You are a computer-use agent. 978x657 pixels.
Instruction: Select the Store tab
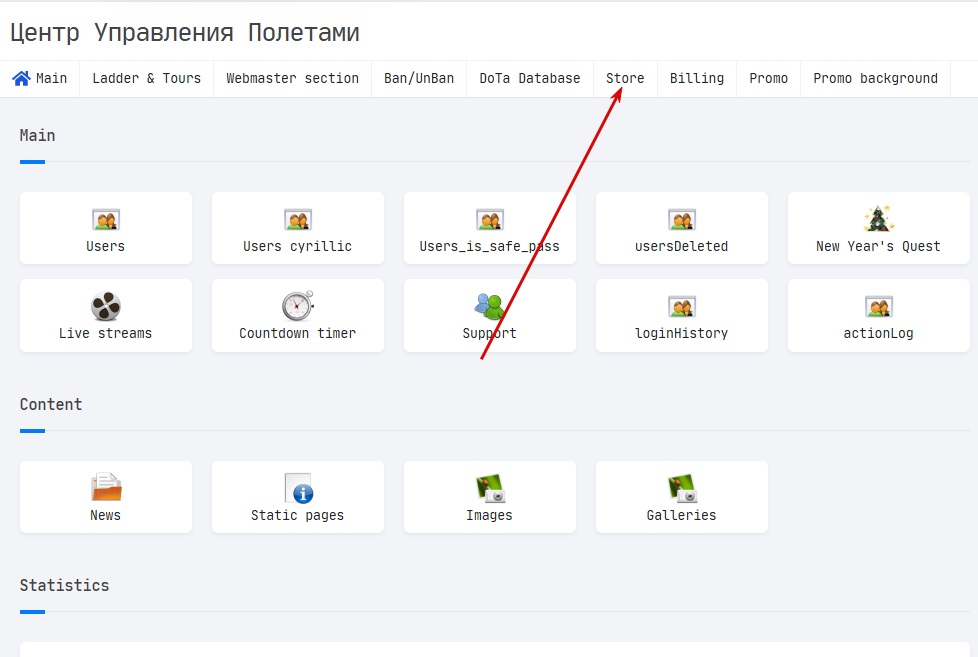pos(625,79)
